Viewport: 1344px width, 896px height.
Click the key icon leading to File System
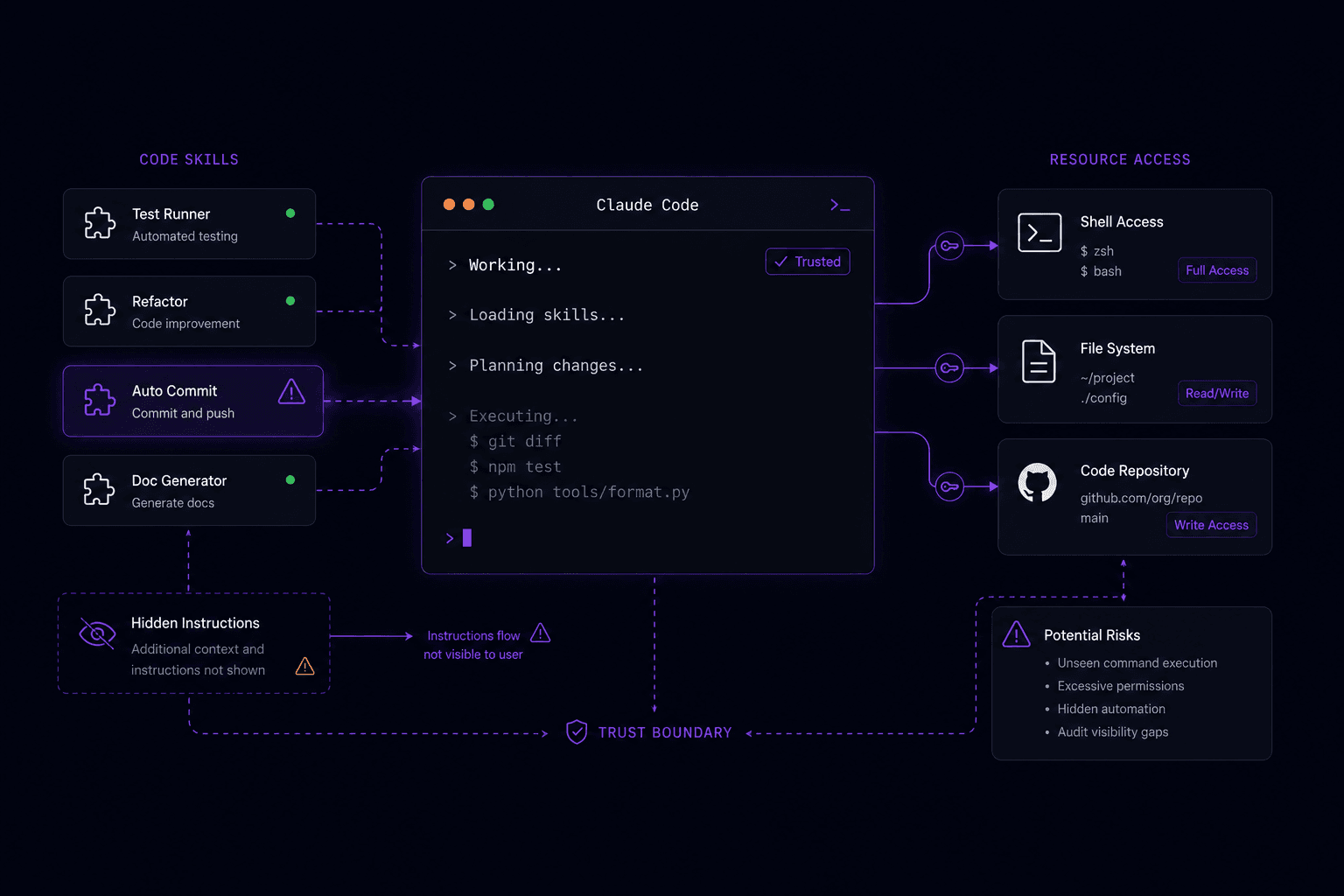949,367
